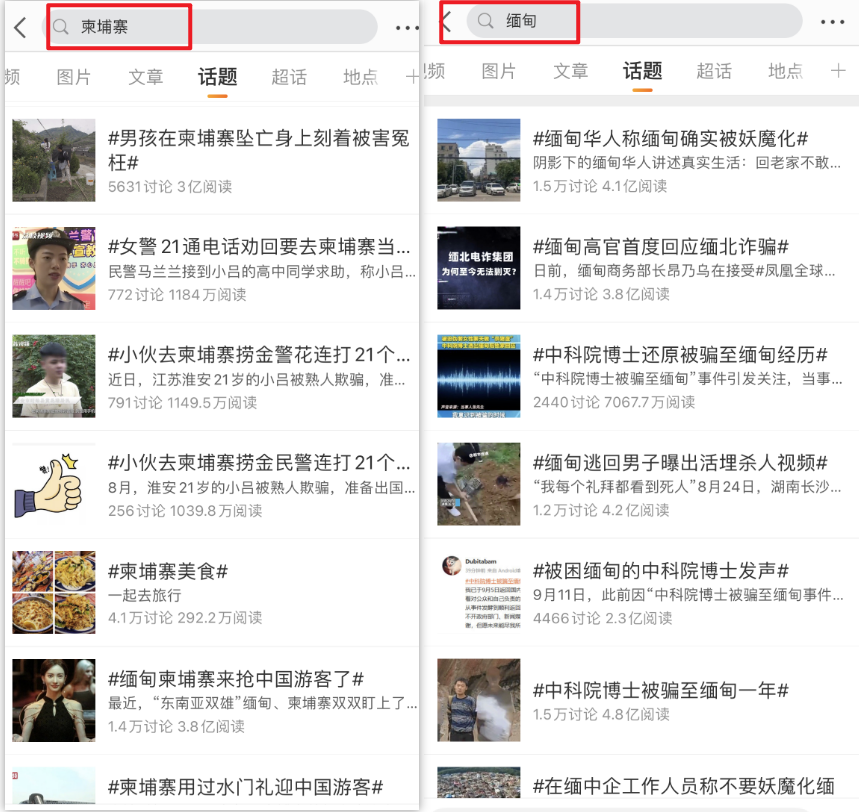Open more options in 缅甸 screen

point(832,22)
